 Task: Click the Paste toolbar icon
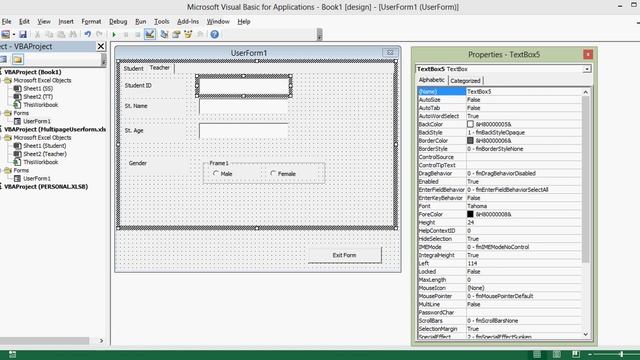click(x=61, y=34)
